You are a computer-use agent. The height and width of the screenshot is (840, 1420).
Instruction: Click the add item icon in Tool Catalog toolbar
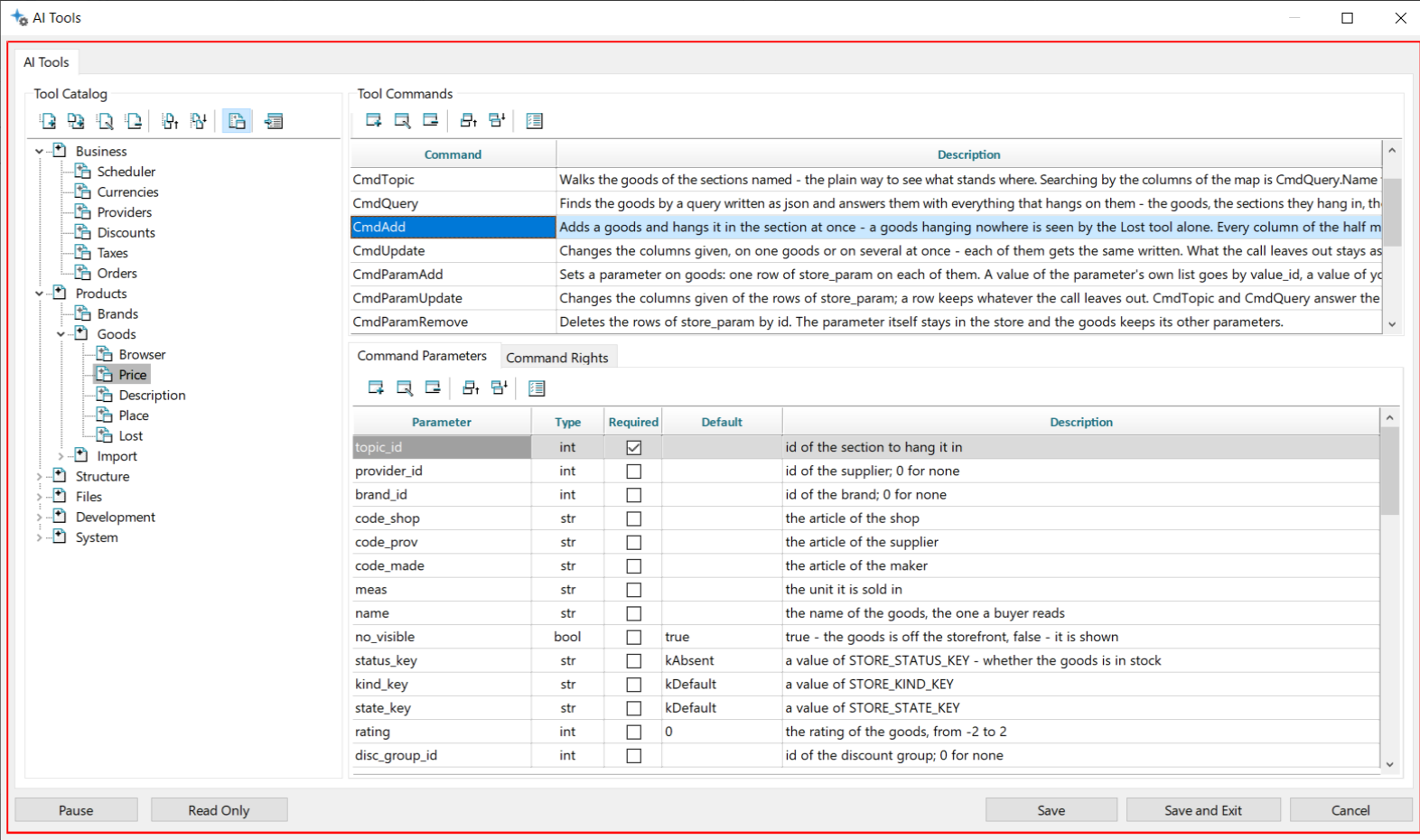[49, 121]
